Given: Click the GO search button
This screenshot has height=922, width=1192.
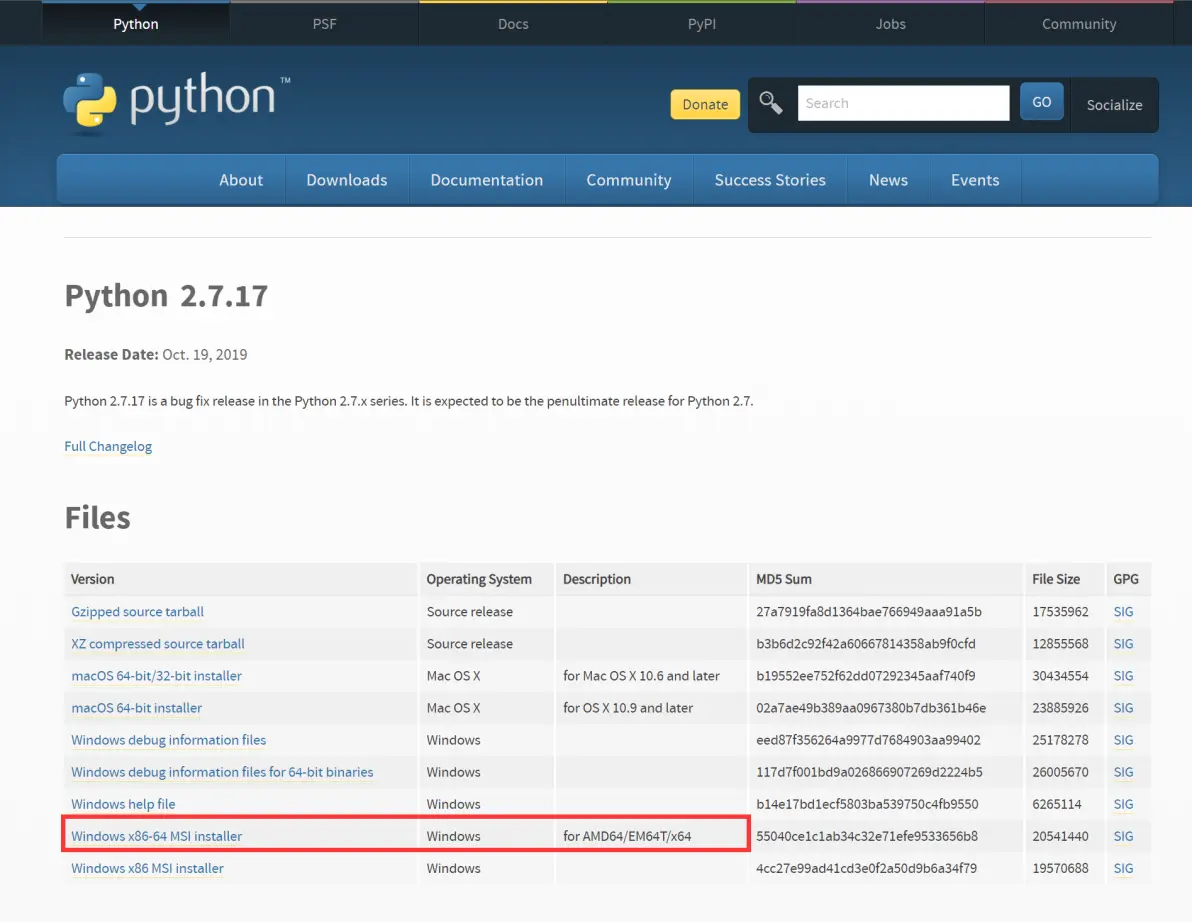Looking at the screenshot, I should (1041, 102).
